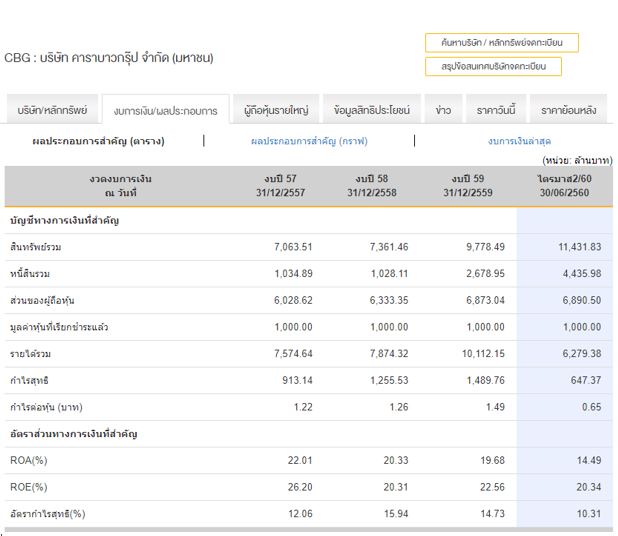Image resolution: width=618 pixels, height=536 pixels.
Task: Open the ผู้ถือหุ้นรายใหญ่ tab
Action: [278, 110]
